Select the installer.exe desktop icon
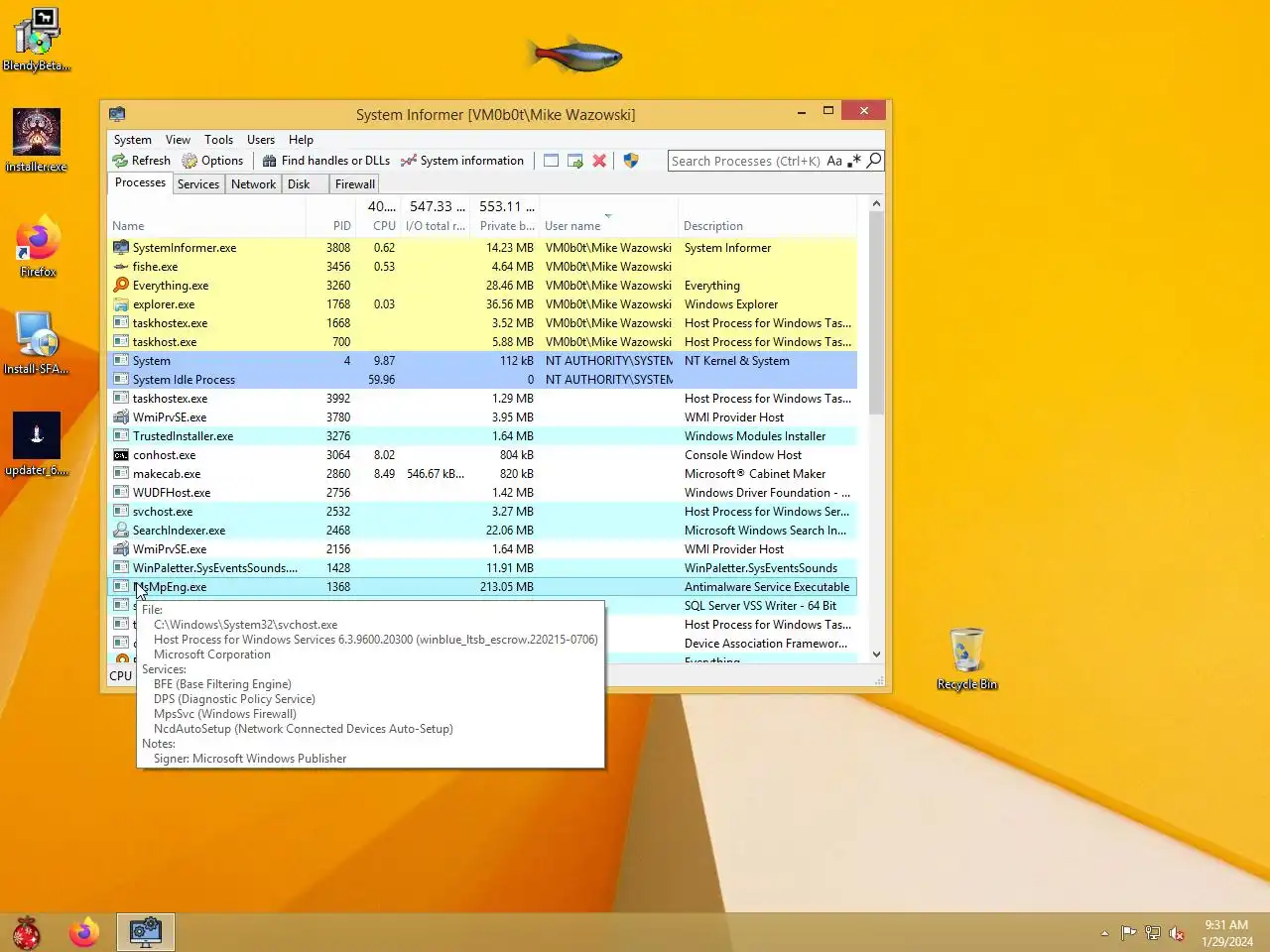 37,140
